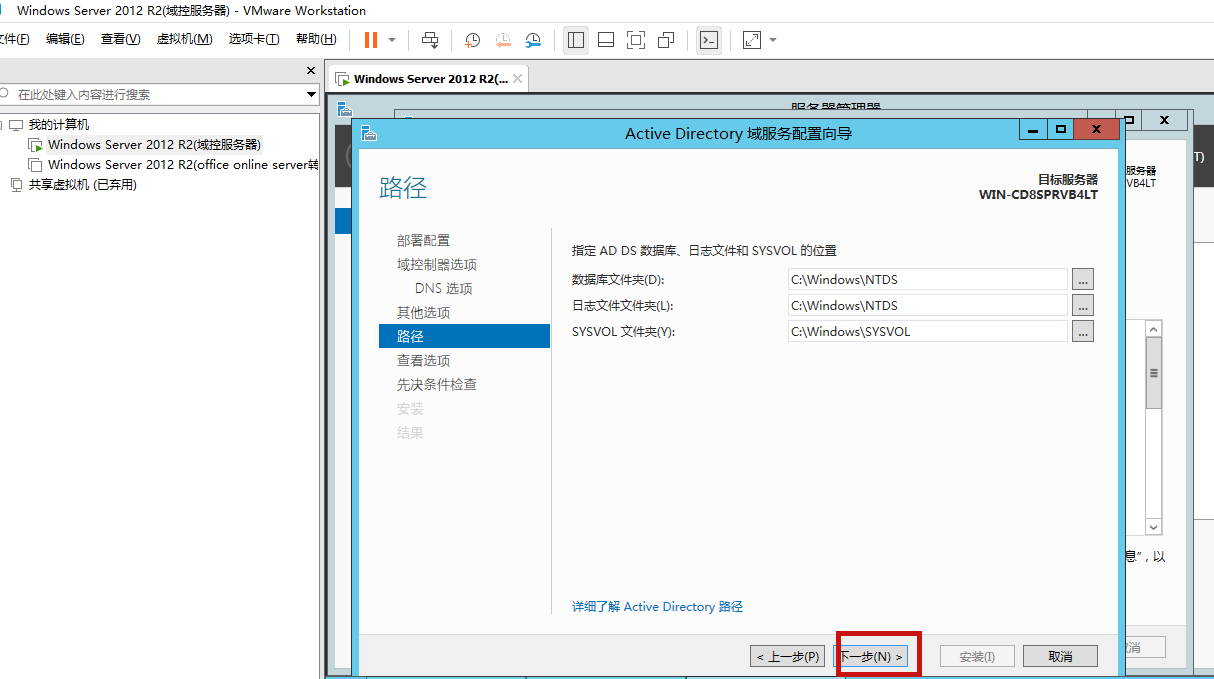Open 详细了解 Active Directory 路径 link
Viewport: 1214px width, 679px height.
[x=657, y=607]
